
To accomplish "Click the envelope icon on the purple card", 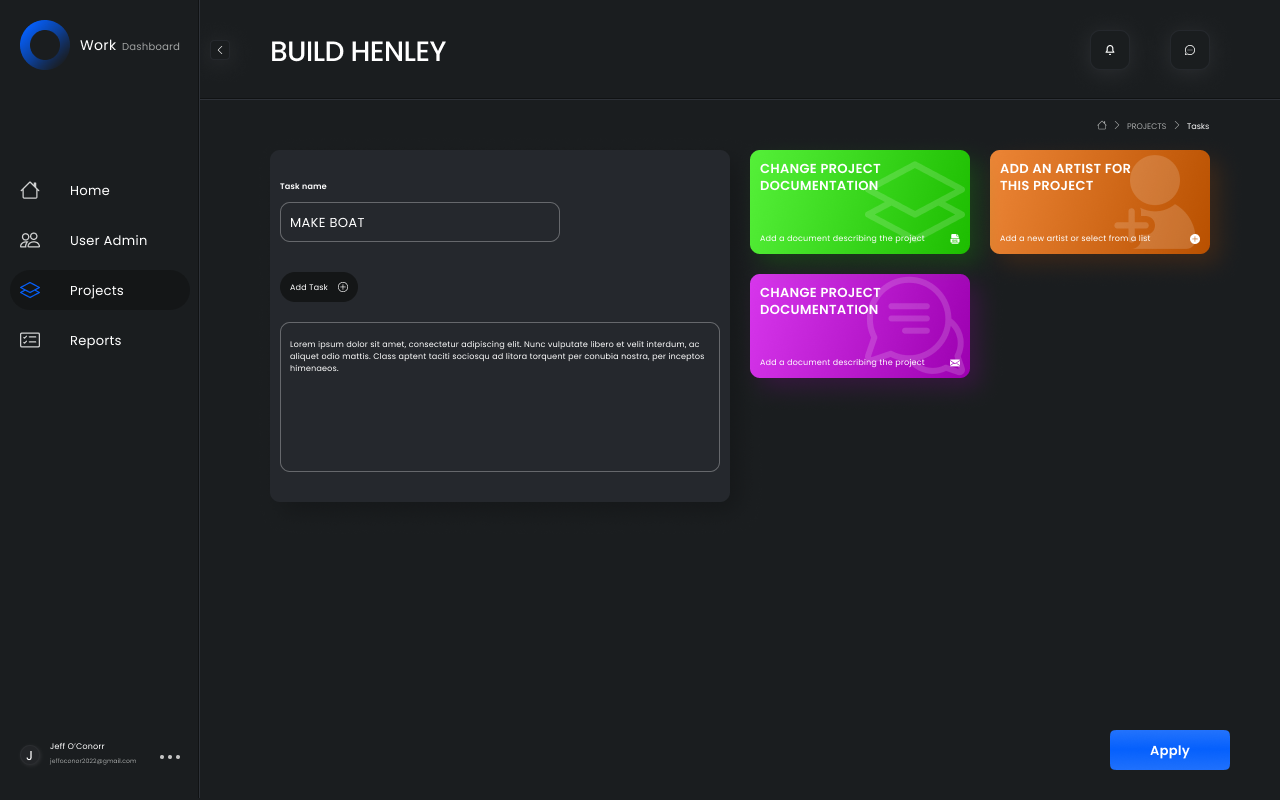I will [955, 363].
